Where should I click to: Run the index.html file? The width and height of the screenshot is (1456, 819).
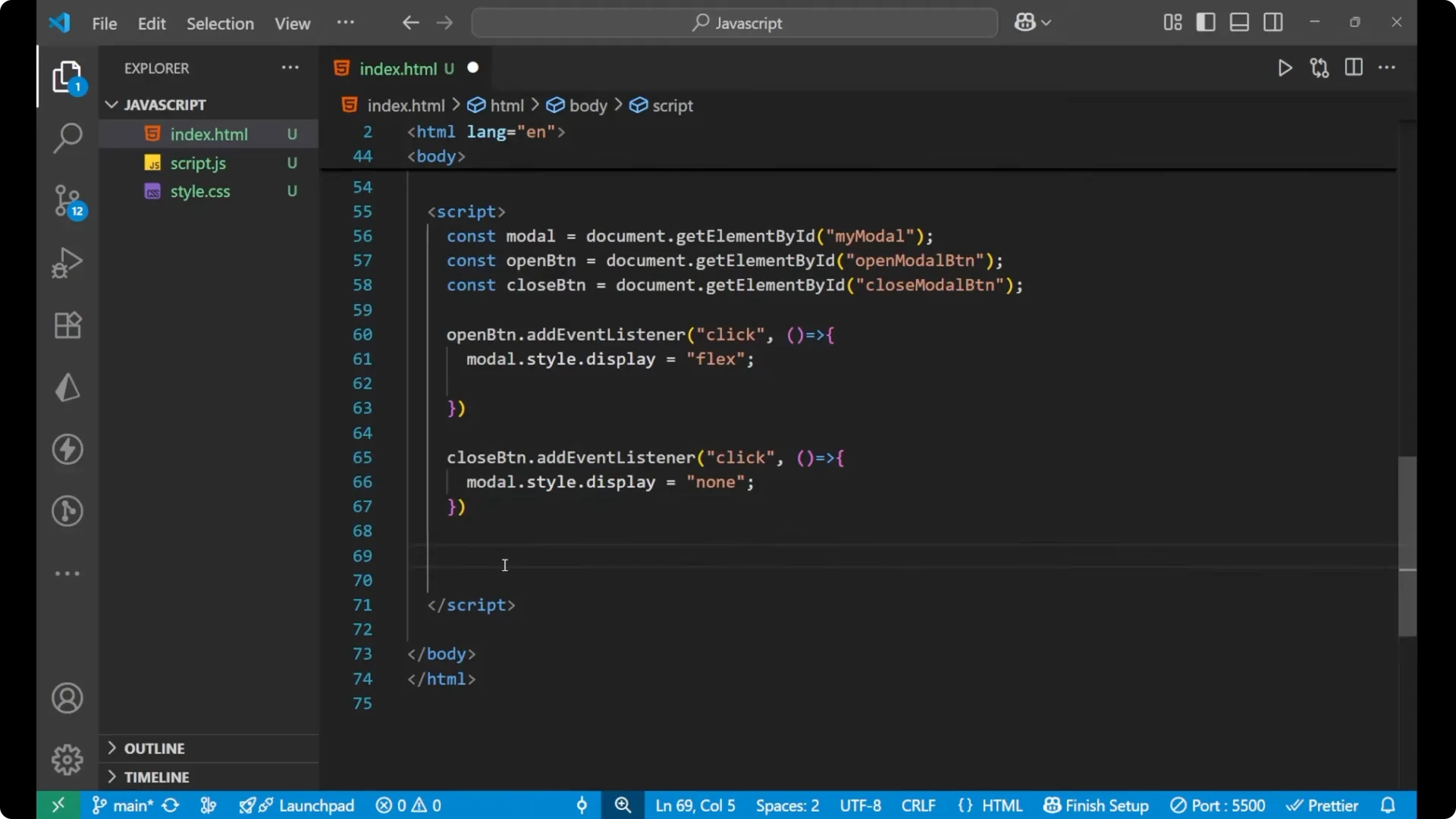pos(1285,67)
